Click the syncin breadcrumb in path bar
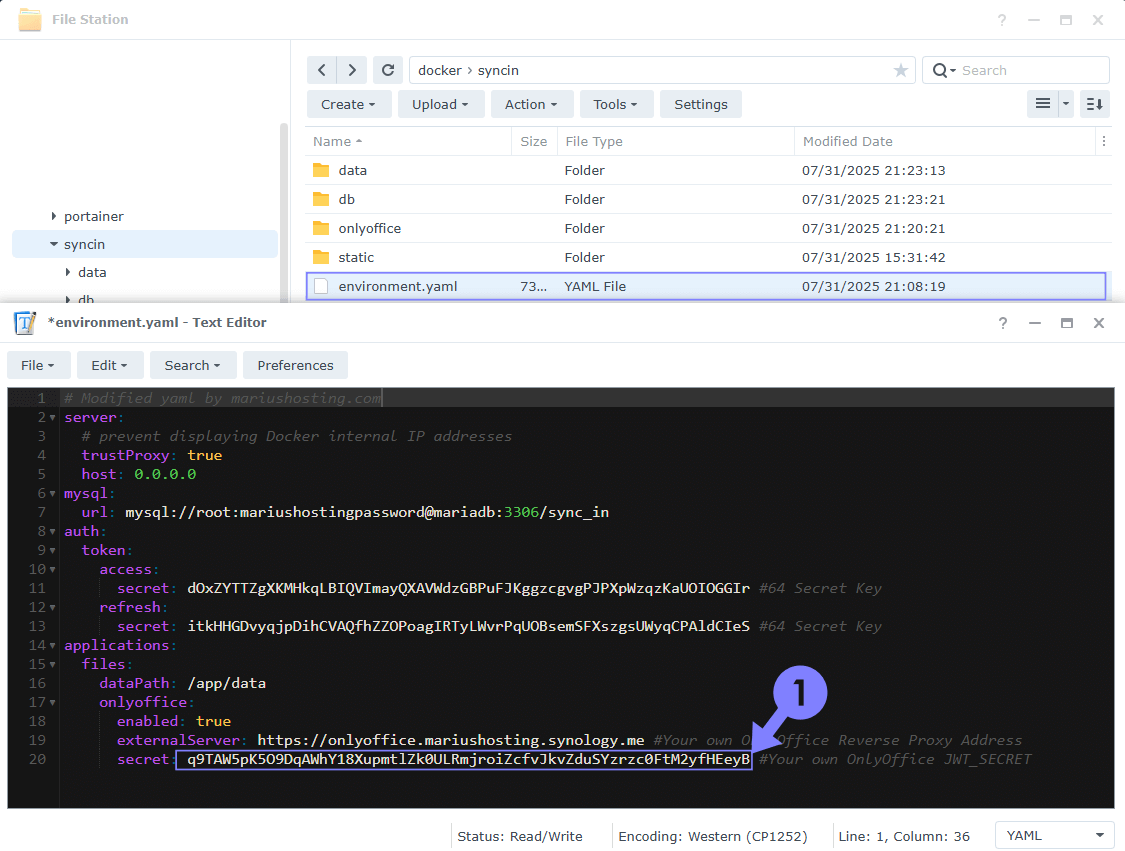Viewport: 1125px width, 851px height. [x=498, y=70]
